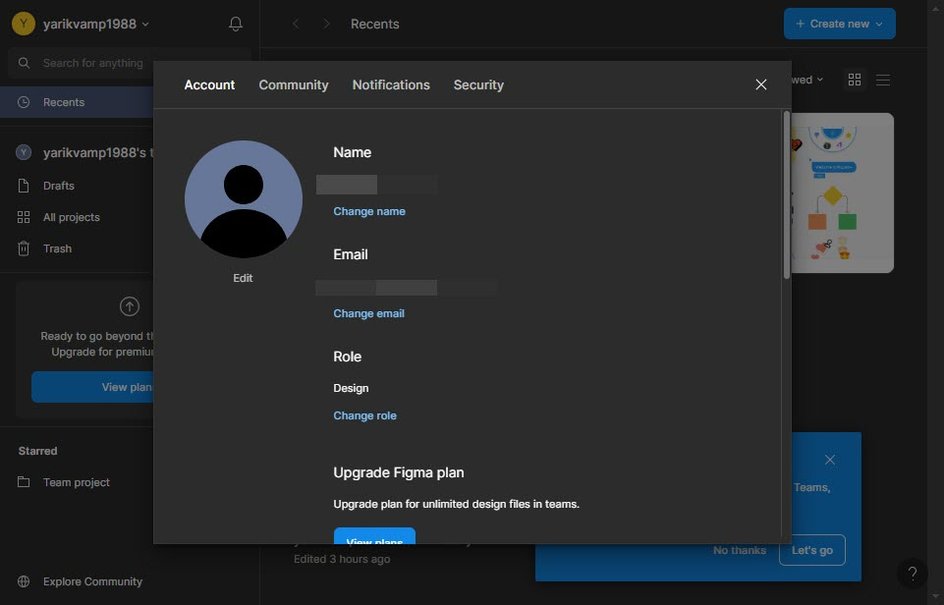Click Edit under the profile picture
The image size is (944, 605).
point(243,278)
